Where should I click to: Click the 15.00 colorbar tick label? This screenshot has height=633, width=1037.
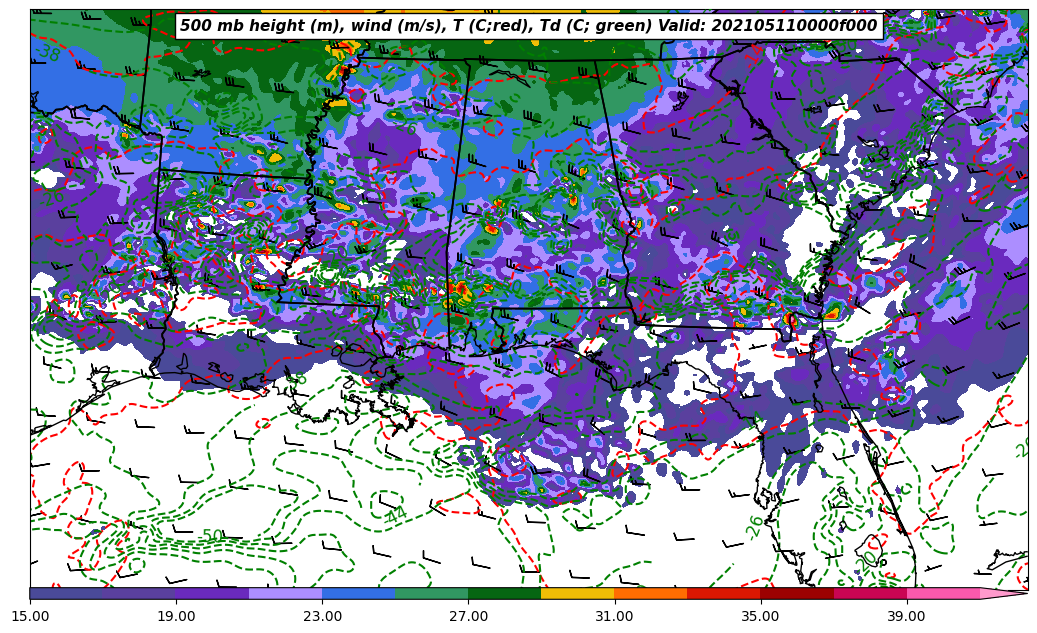[x=30, y=616]
